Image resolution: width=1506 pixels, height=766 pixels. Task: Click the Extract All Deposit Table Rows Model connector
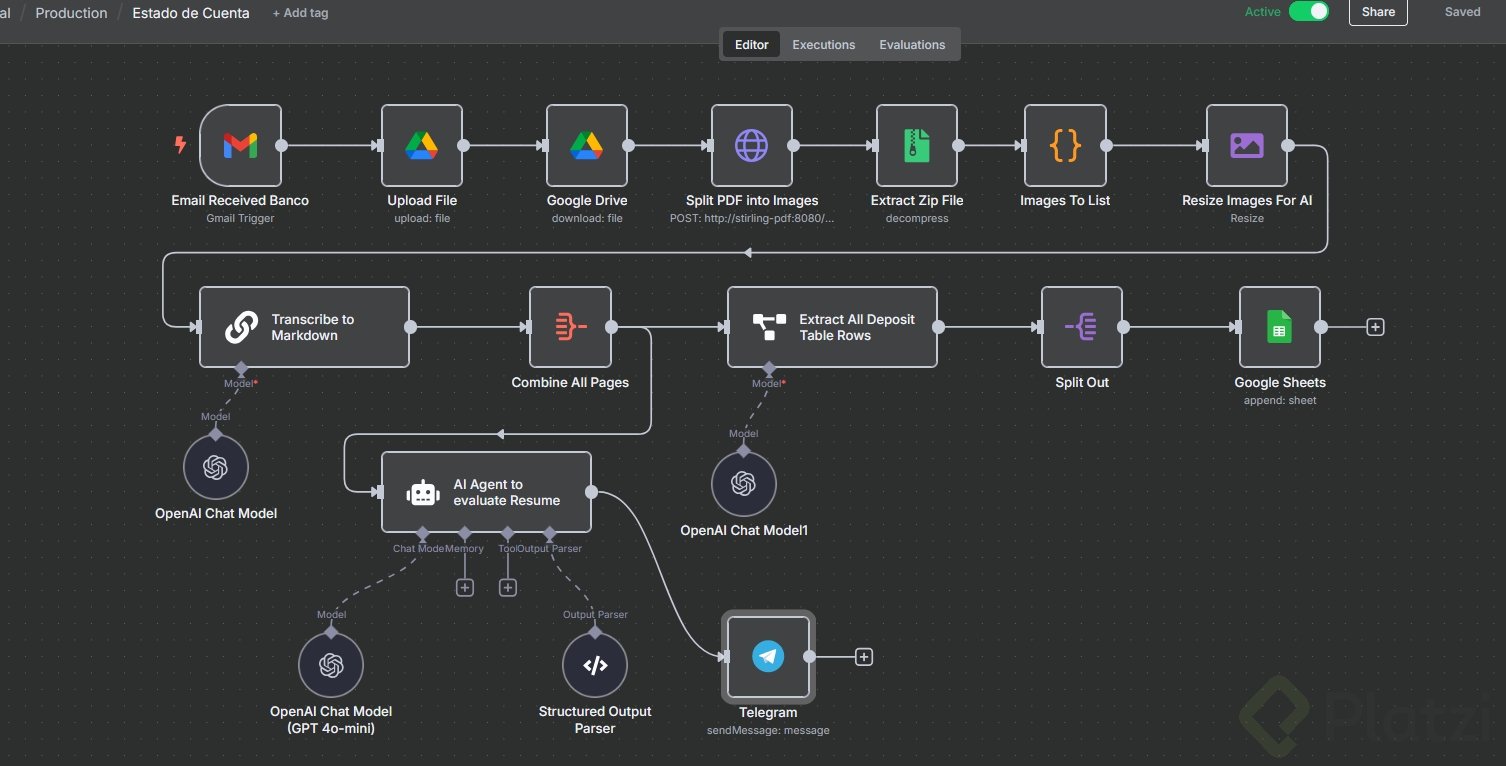[x=768, y=367]
